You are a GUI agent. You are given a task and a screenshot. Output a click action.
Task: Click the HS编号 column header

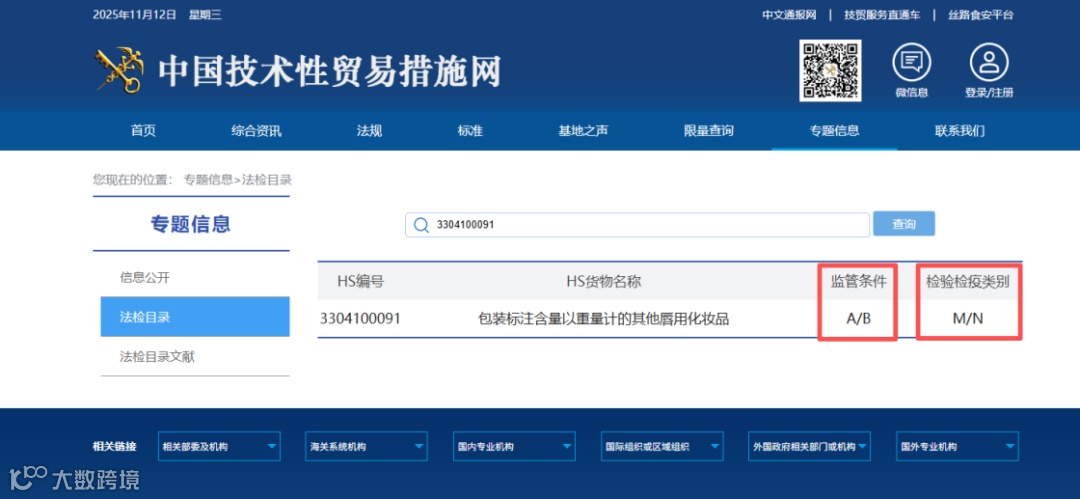[x=360, y=281]
